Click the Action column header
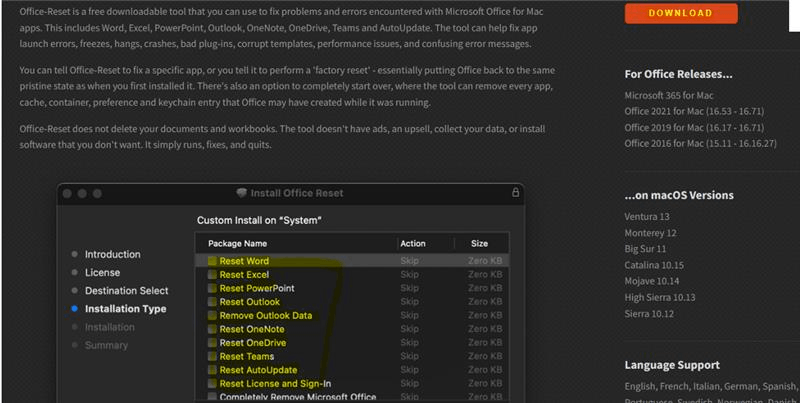The image size is (800, 403). coord(413,244)
